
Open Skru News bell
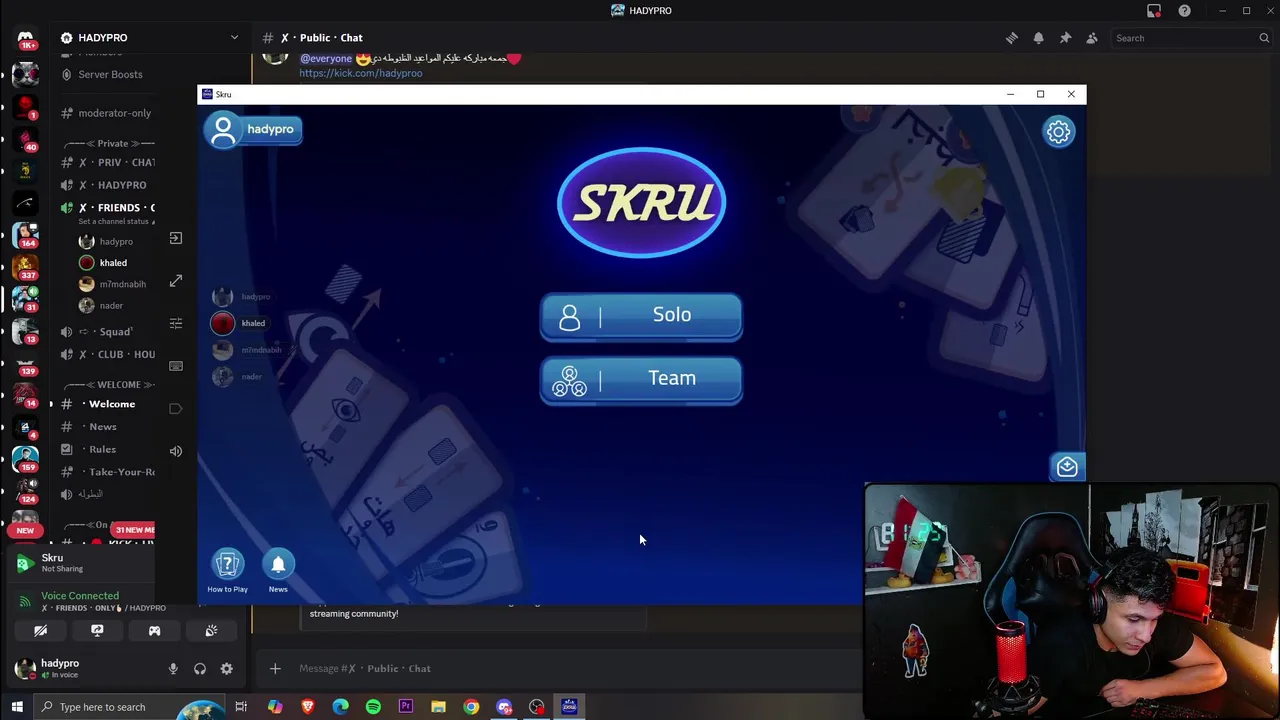pyautogui.click(x=278, y=571)
